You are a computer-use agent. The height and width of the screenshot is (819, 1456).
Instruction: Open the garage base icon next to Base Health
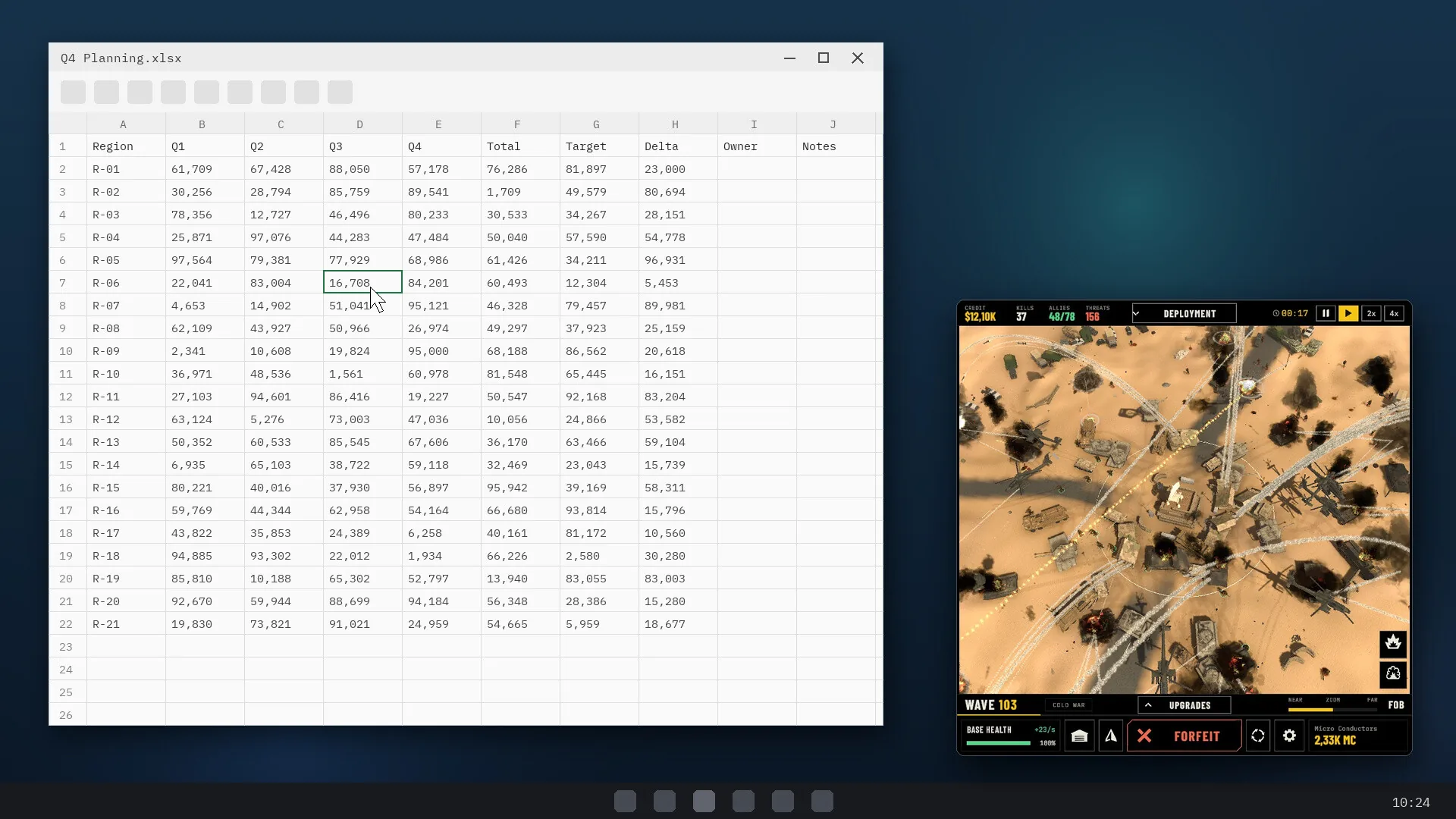point(1079,736)
